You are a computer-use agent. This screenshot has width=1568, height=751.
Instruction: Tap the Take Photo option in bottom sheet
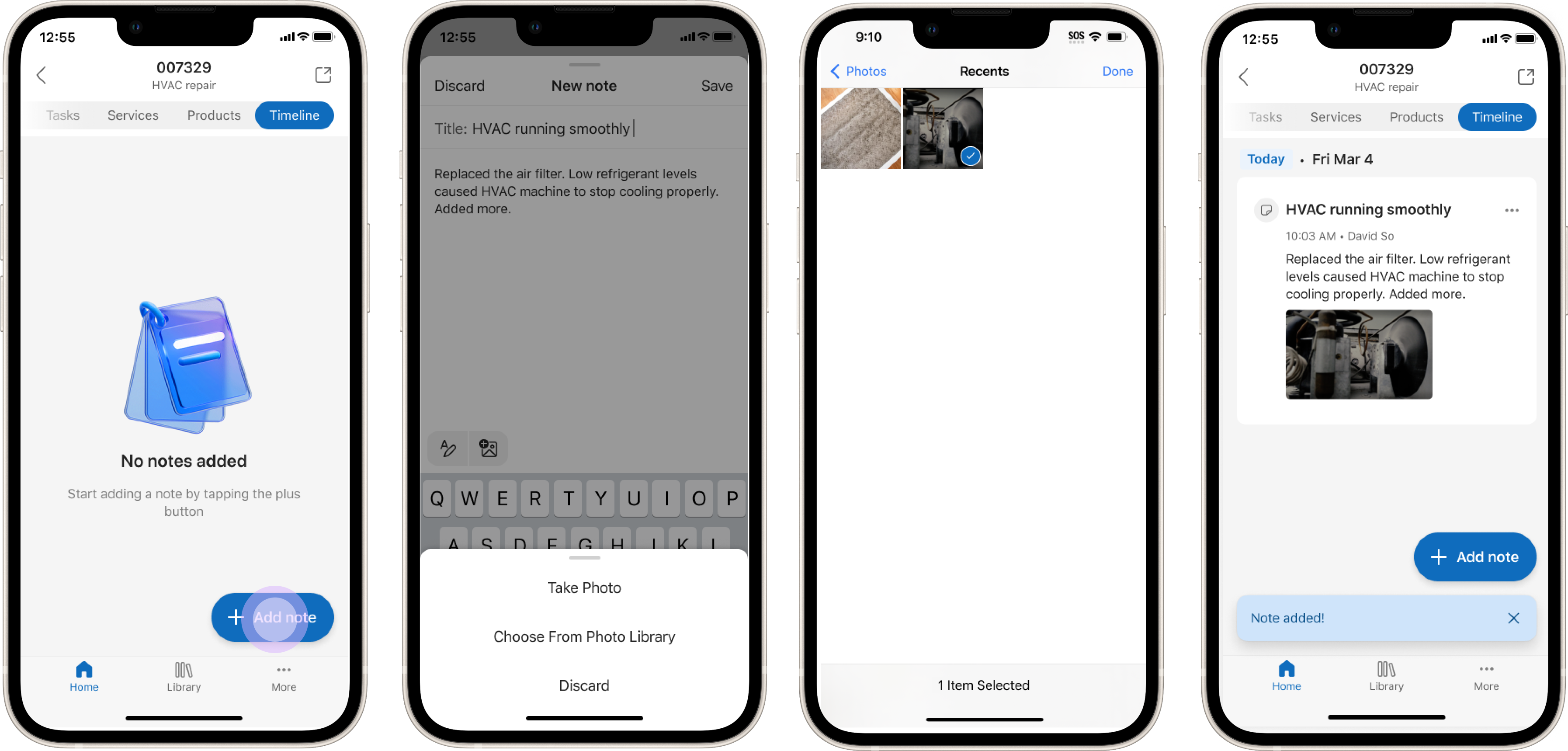point(583,588)
